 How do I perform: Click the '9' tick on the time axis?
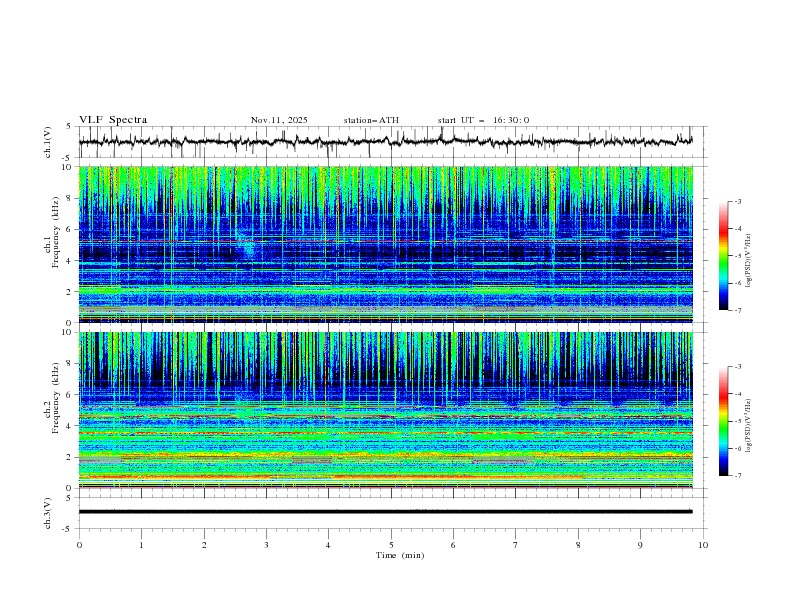pos(640,545)
